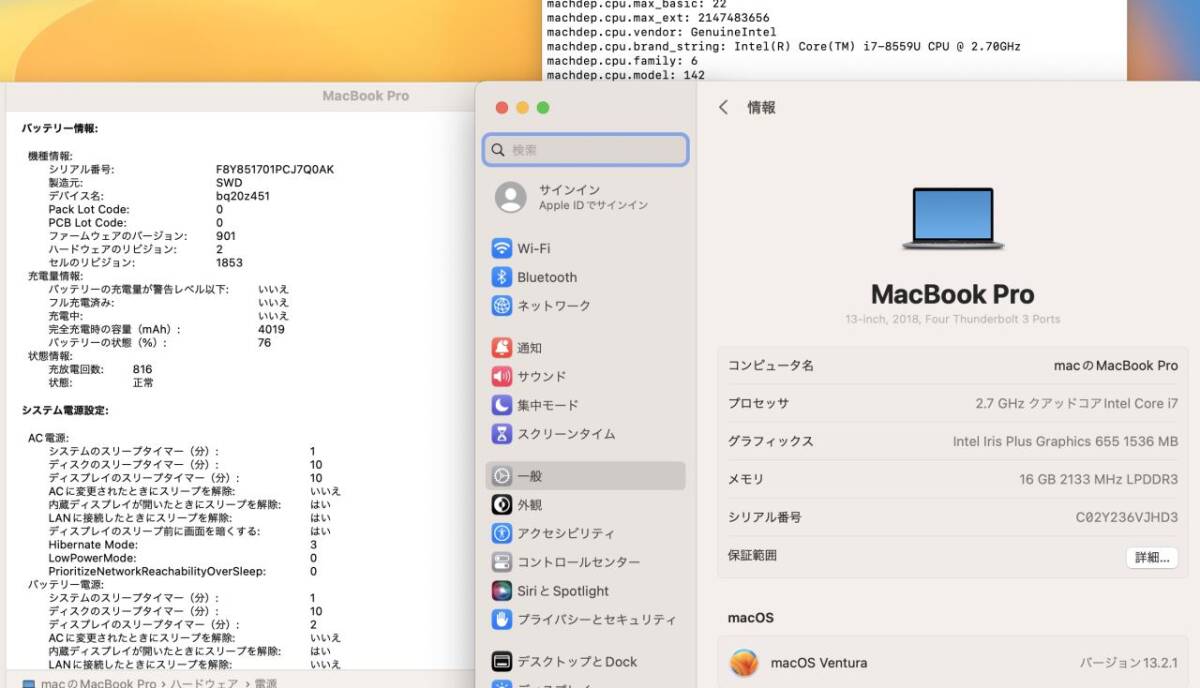Click デバイス名 value bq20z451
The width and height of the screenshot is (1200, 688).
tap(243, 196)
